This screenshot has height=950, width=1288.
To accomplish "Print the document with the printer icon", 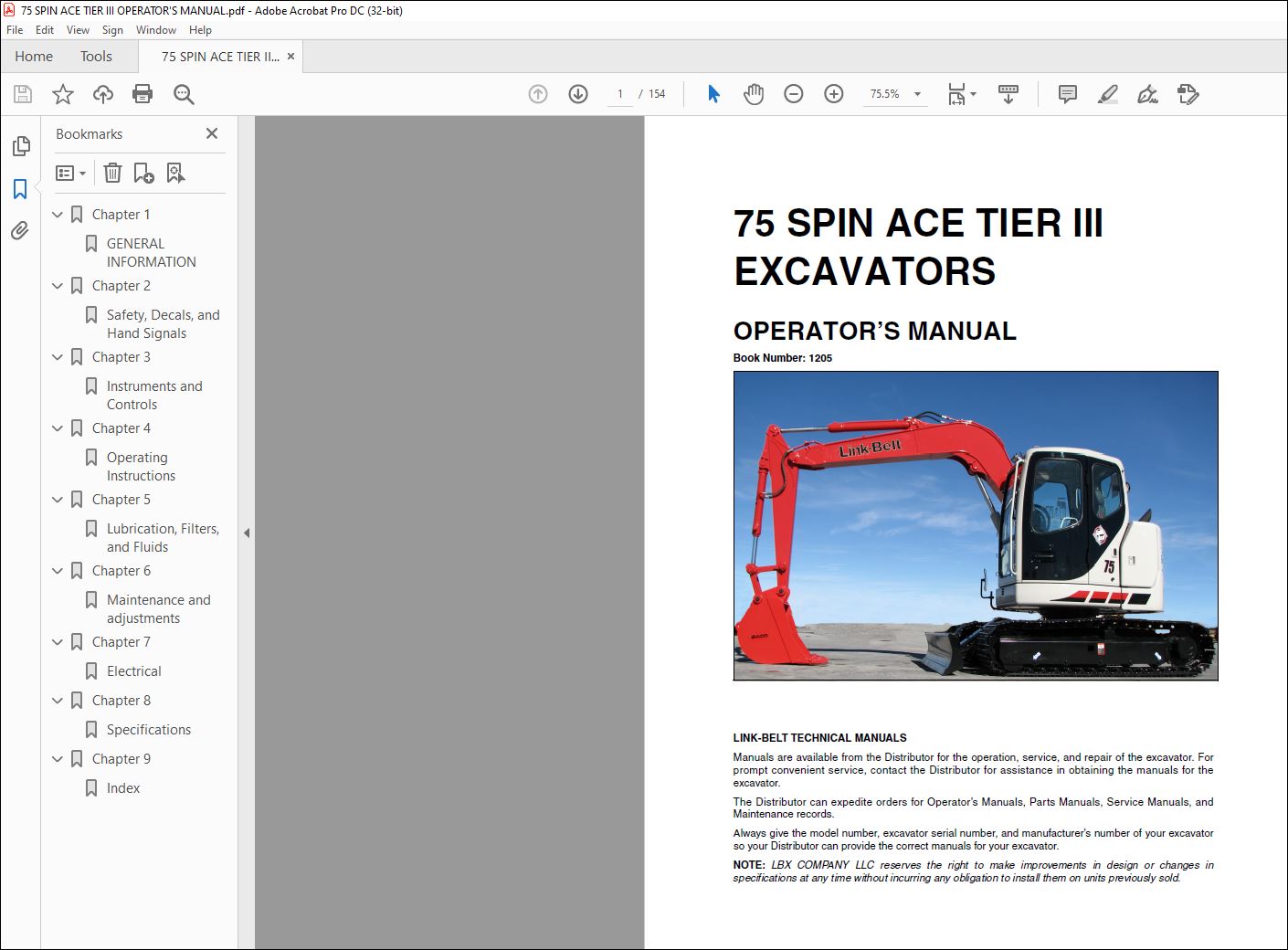I will coord(143,94).
